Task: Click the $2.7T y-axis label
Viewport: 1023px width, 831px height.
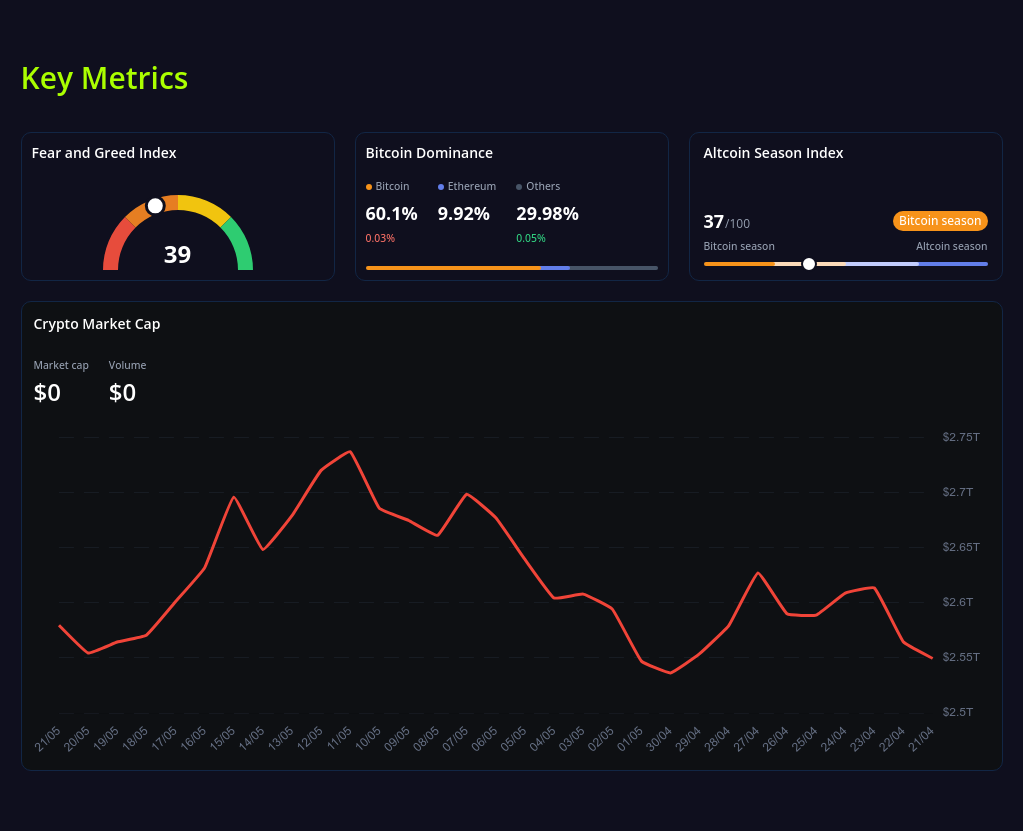Action: click(x=957, y=492)
